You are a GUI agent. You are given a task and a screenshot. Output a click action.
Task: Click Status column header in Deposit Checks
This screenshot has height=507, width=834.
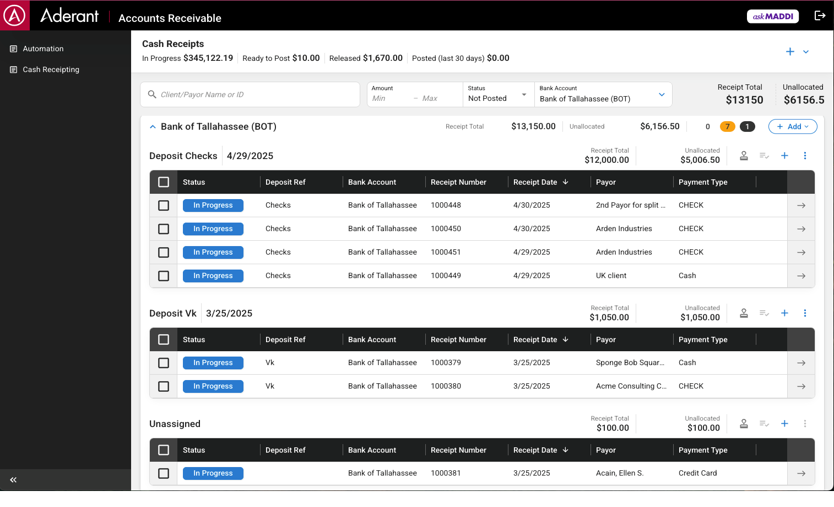pos(194,182)
